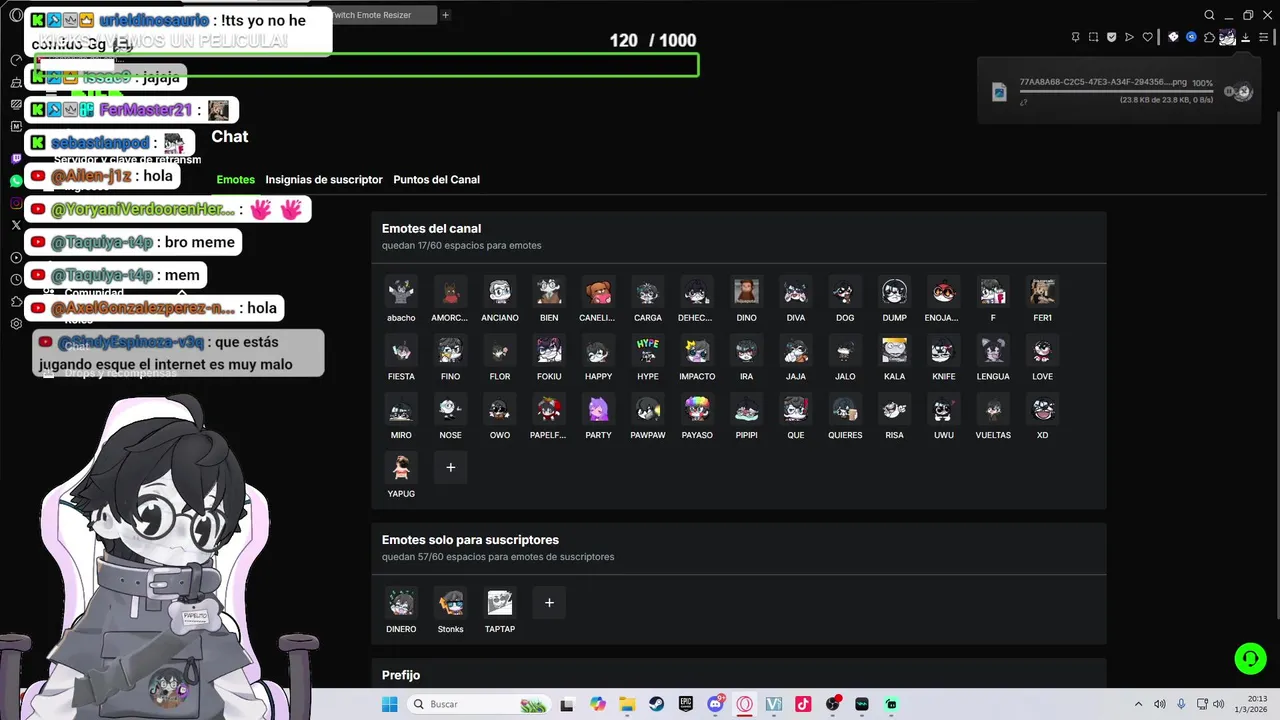The height and width of the screenshot is (720, 1280).
Task: Select the PIPIPI emote
Action: (x=746, y=410)
